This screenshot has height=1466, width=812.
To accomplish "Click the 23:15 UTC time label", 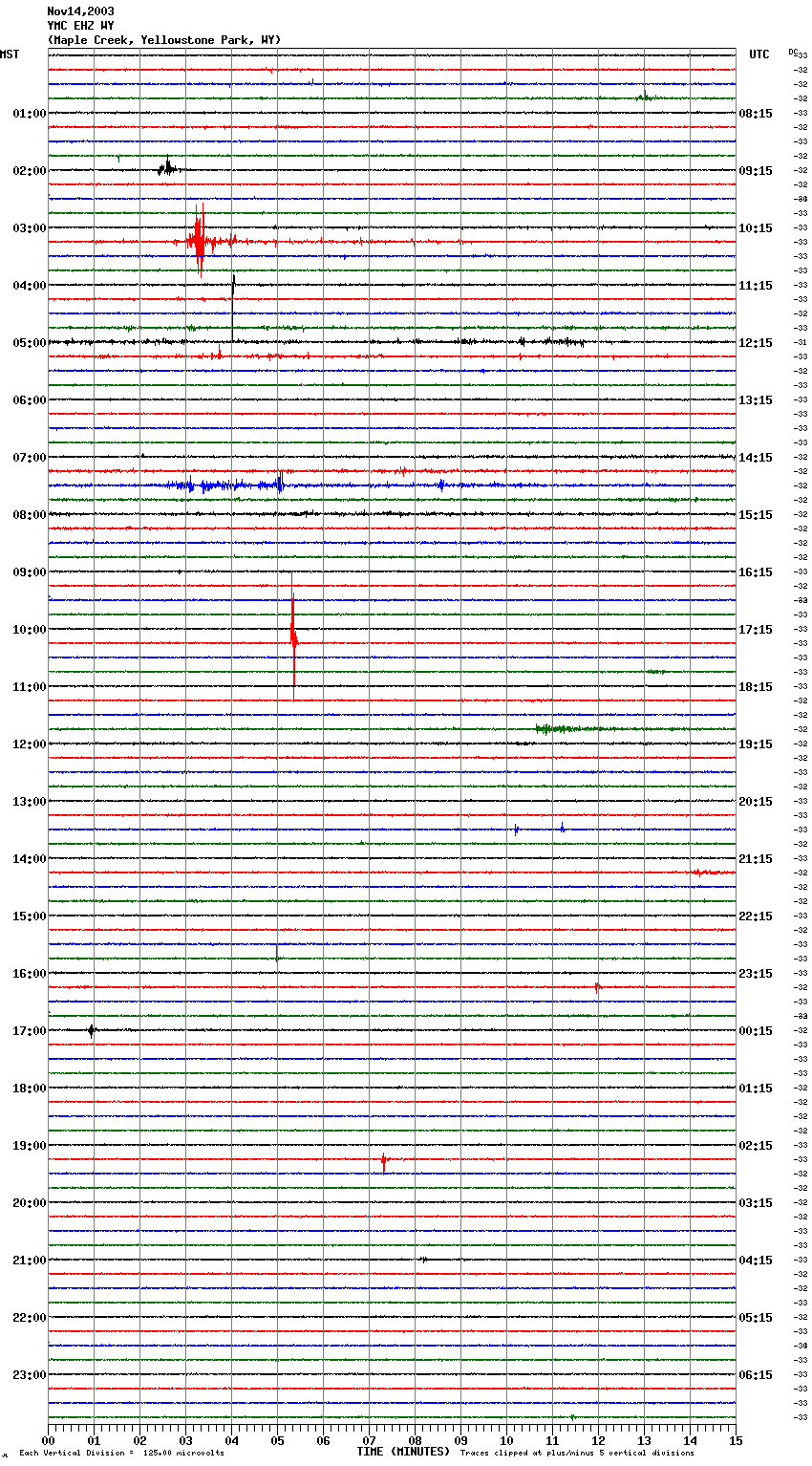I will (756, 974).
